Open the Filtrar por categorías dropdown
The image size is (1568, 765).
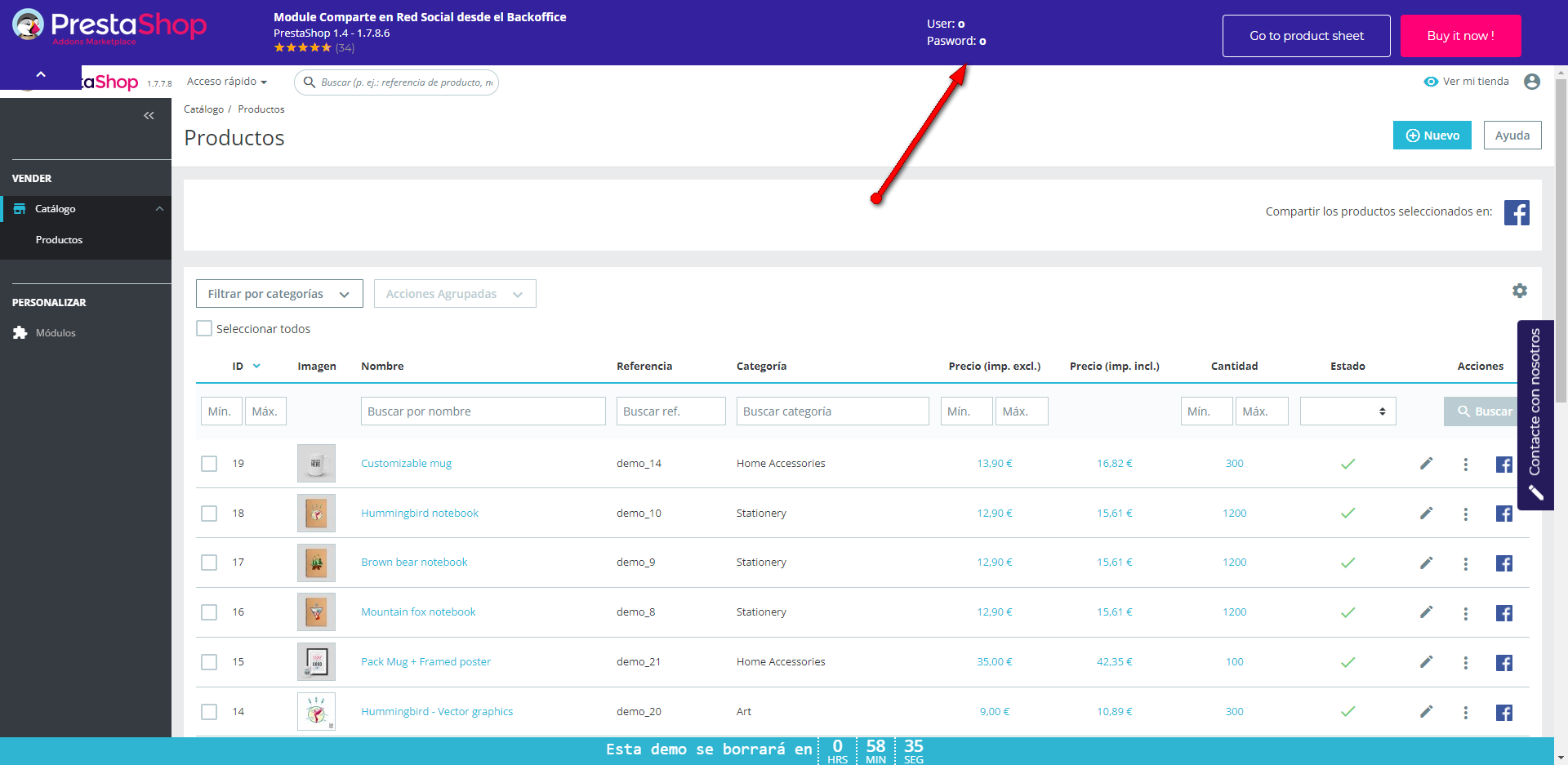(279, 294)
